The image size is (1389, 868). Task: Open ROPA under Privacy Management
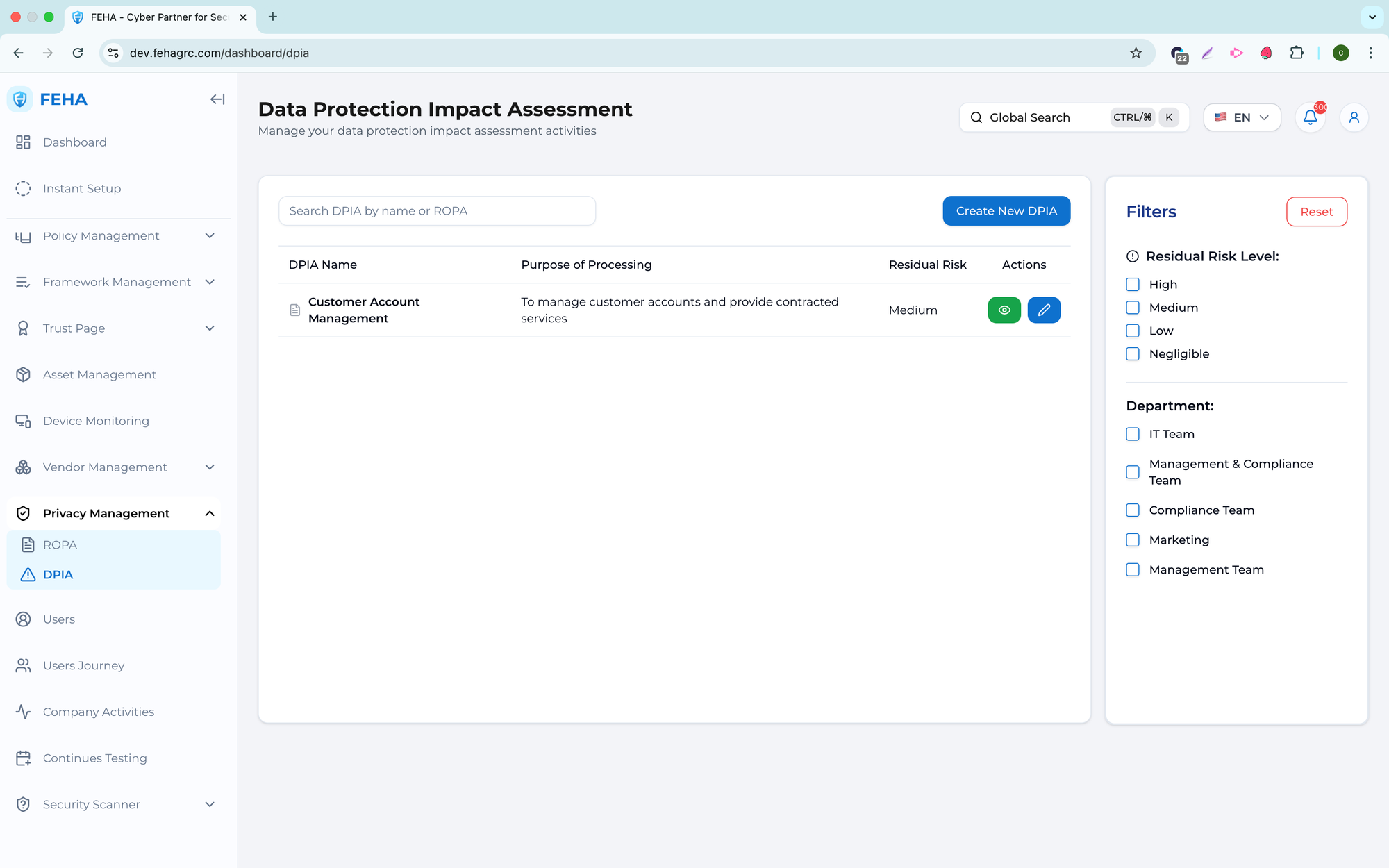point(60,545)
